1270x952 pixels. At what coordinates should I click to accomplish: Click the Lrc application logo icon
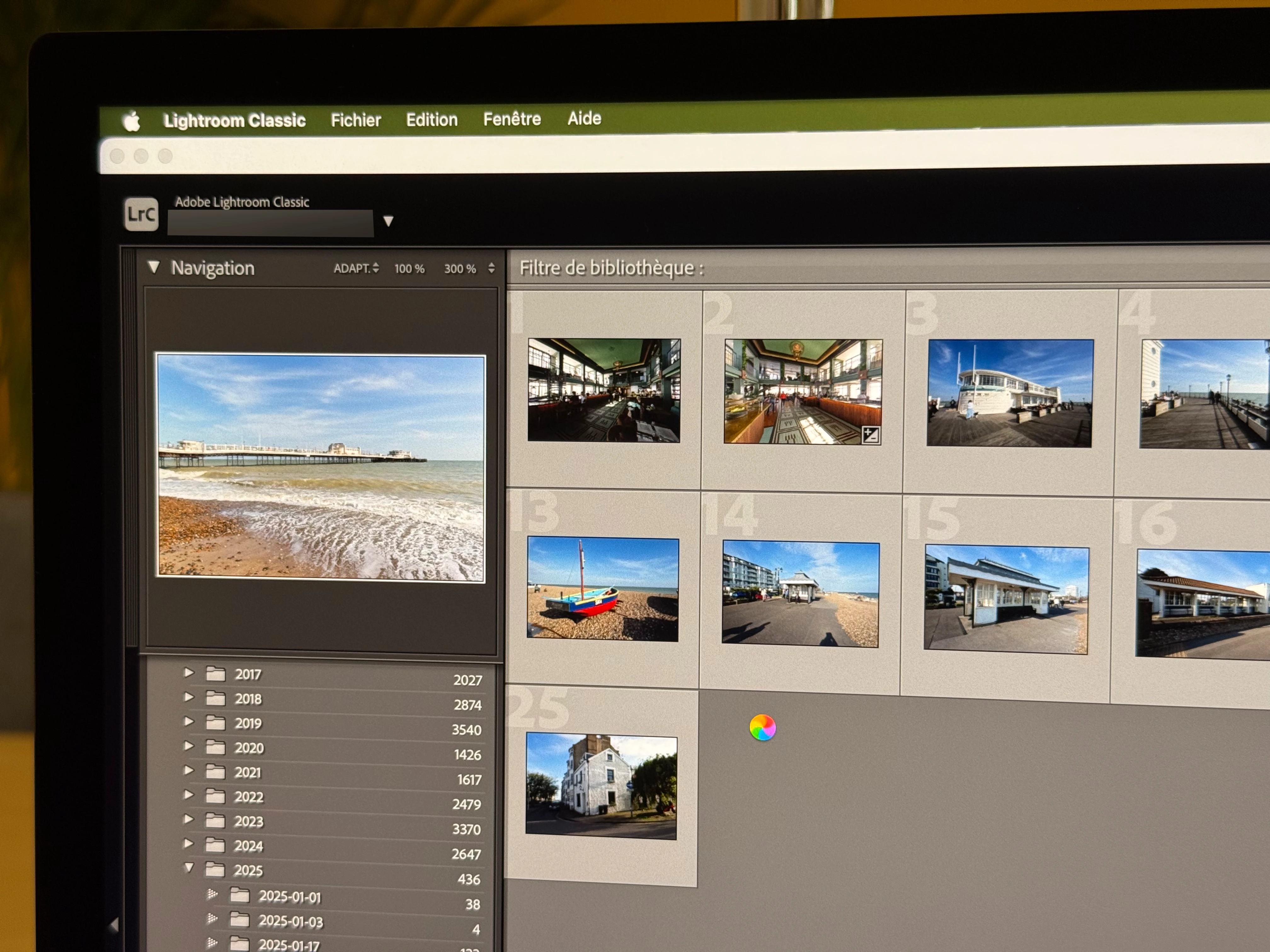coord(141,215)
